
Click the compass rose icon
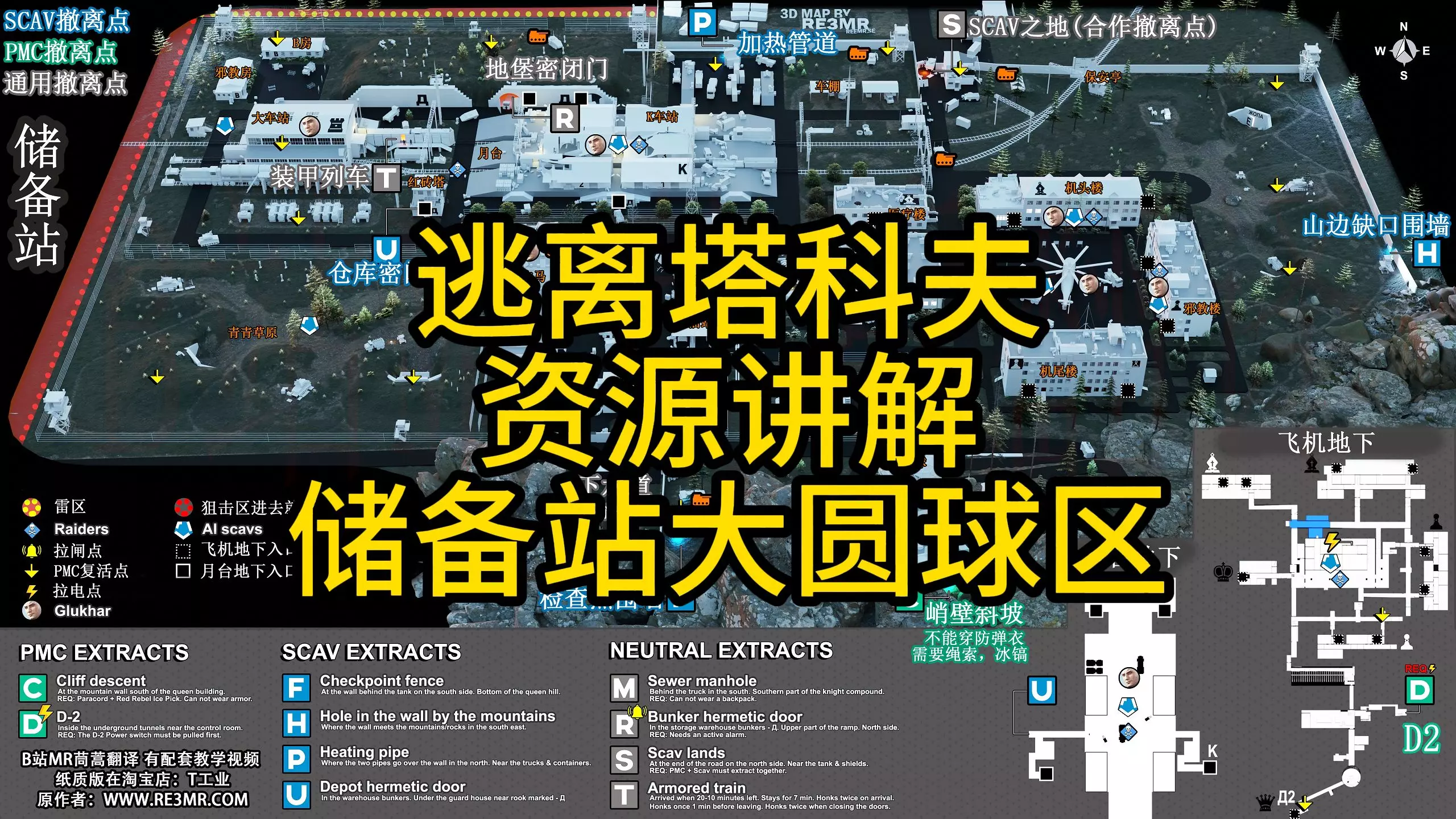tap(1404, 51)
